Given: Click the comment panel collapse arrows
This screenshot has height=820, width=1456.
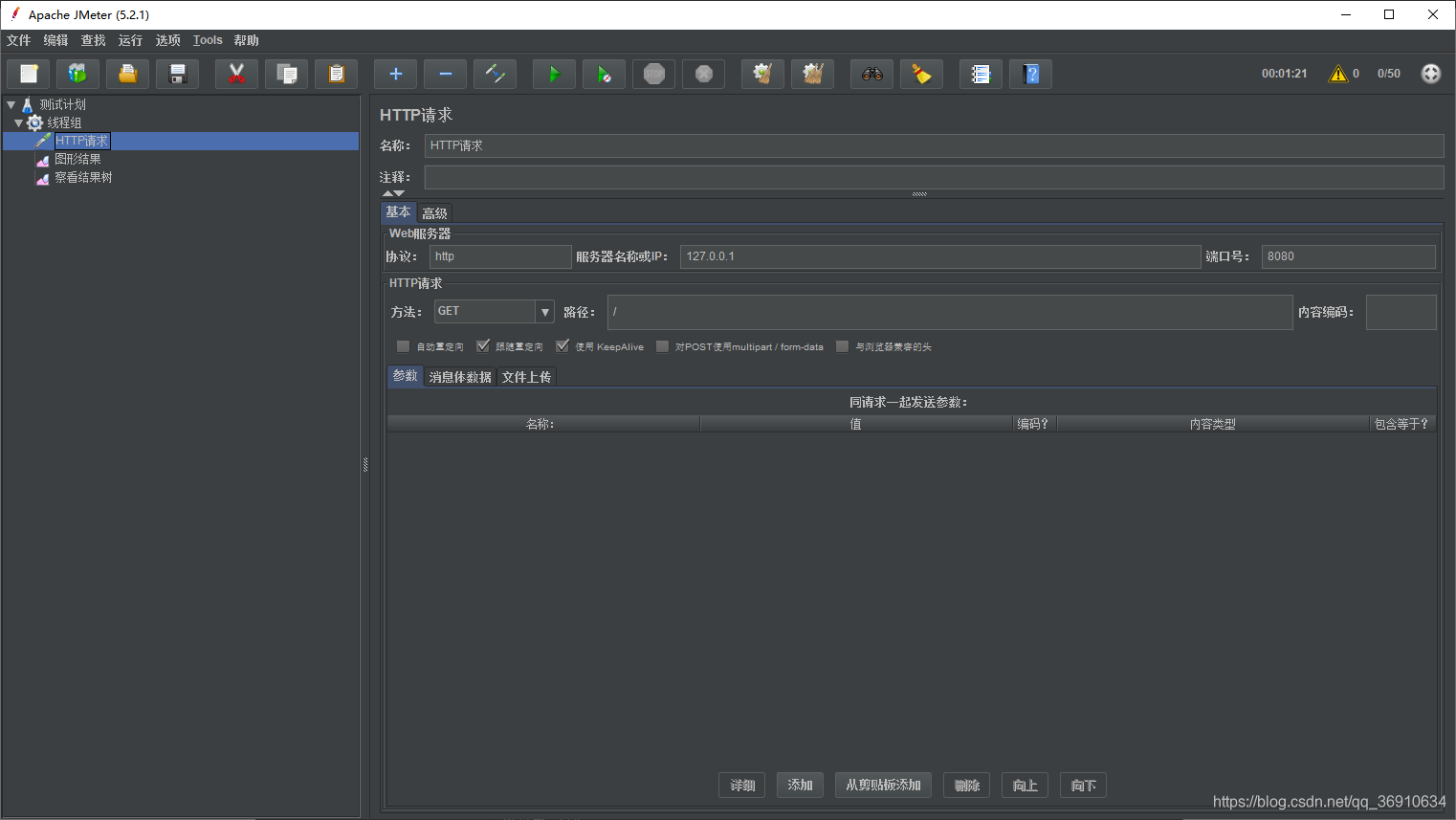Looking at the screenshot, I should coord(393,193).
